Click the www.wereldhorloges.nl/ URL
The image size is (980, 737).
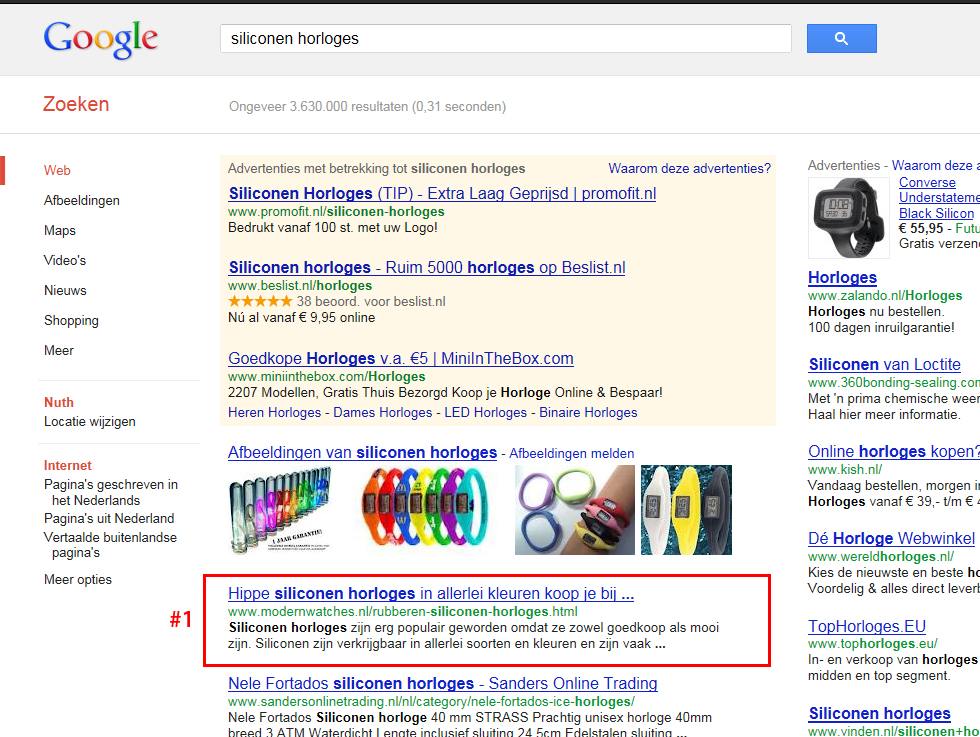881,557
